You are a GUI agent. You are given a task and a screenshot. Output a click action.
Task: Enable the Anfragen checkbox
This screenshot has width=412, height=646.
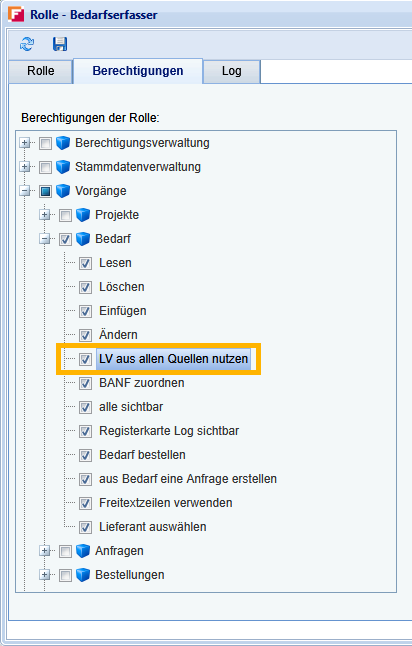pos(65,551)
